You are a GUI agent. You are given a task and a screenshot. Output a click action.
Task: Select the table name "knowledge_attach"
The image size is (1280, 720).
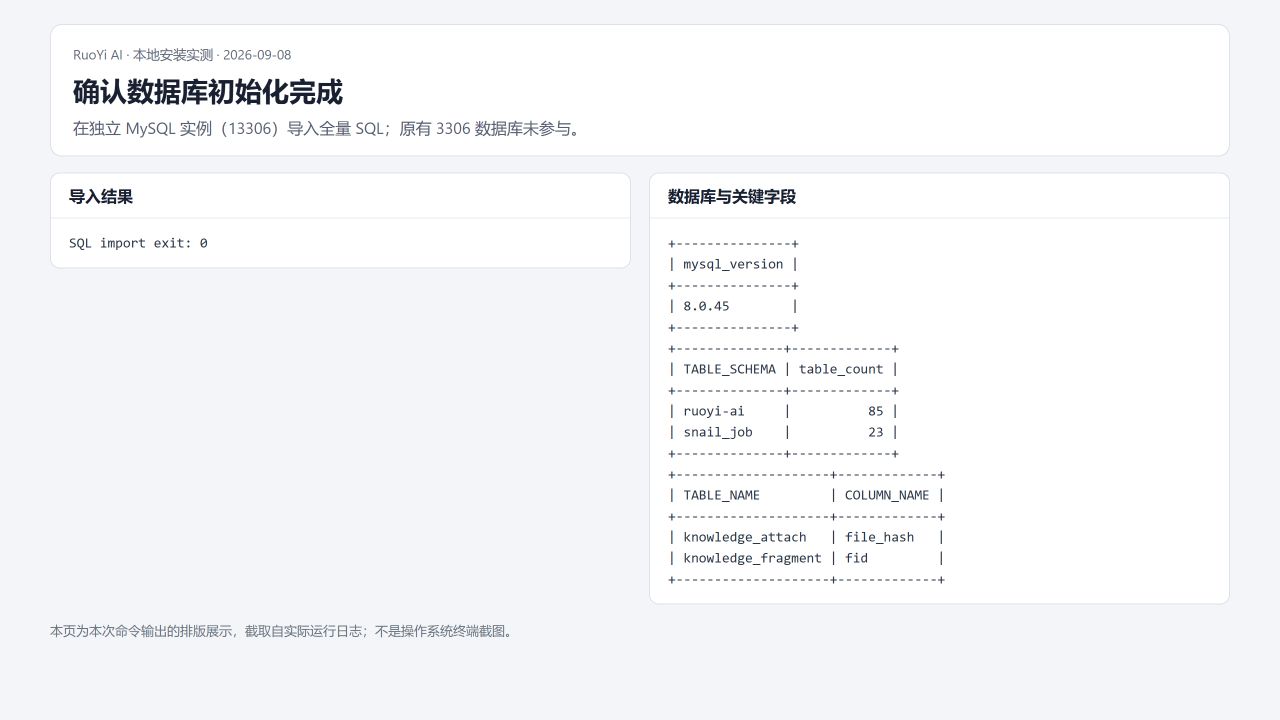click(745, 537)
